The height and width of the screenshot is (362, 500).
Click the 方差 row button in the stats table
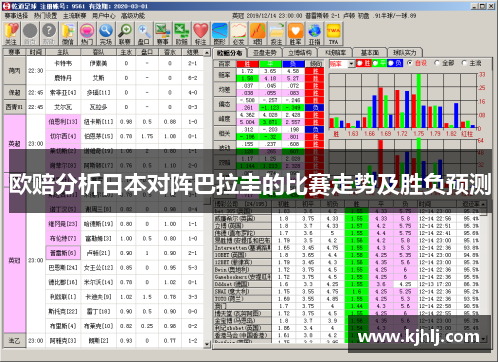(x=224, y=89)
